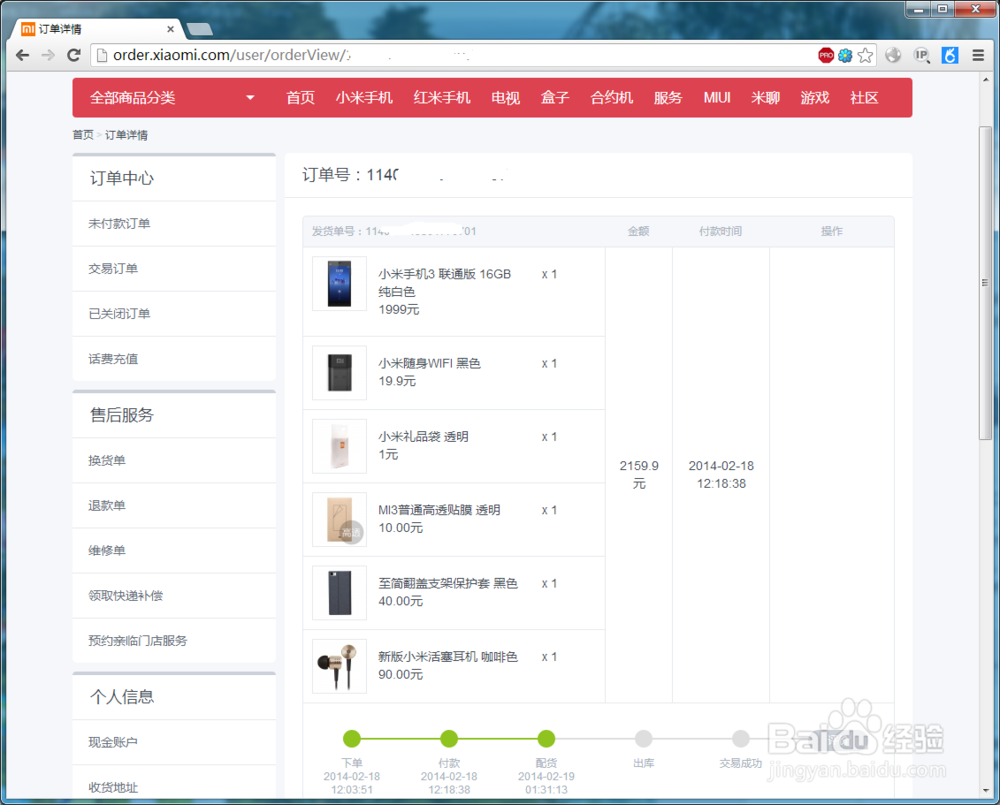
Task: Click the globe extension icon
Action: pos(893,55)
